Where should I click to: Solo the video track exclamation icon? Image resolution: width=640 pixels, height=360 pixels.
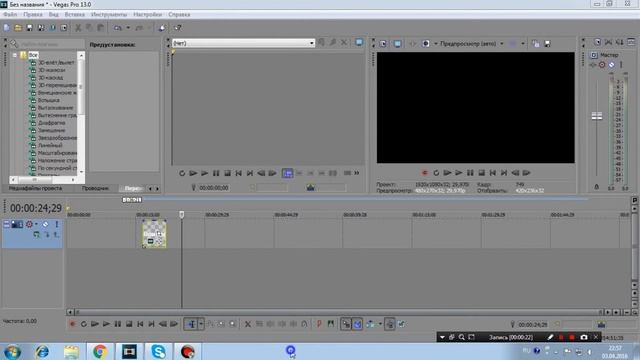57,224
